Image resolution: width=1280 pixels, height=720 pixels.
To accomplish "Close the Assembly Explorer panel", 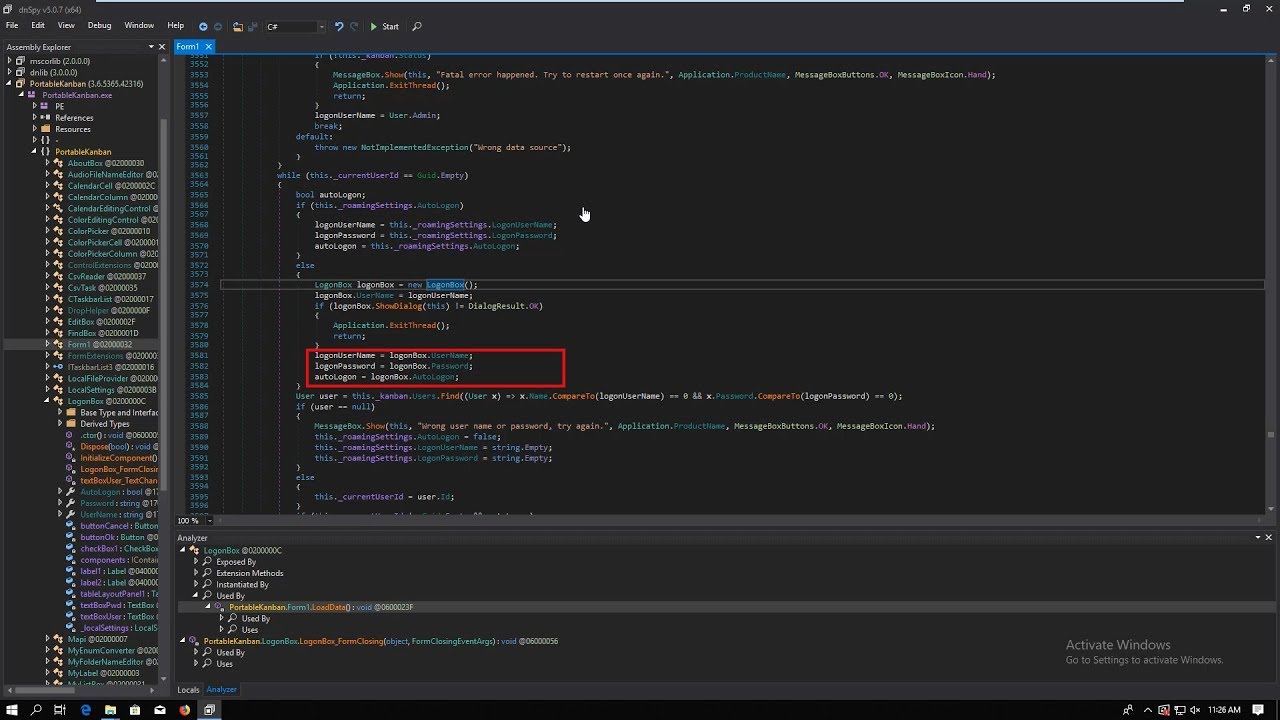I will pos(162,46).
